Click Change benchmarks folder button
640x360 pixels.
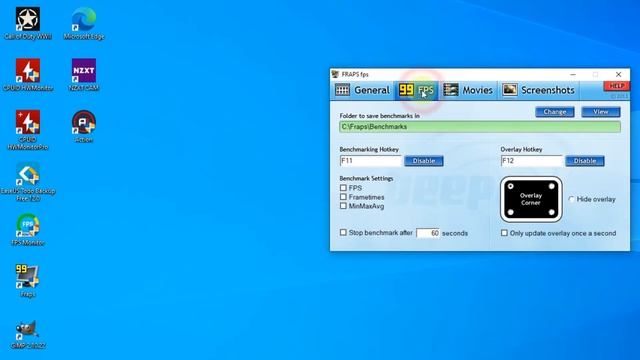[555, 112]
